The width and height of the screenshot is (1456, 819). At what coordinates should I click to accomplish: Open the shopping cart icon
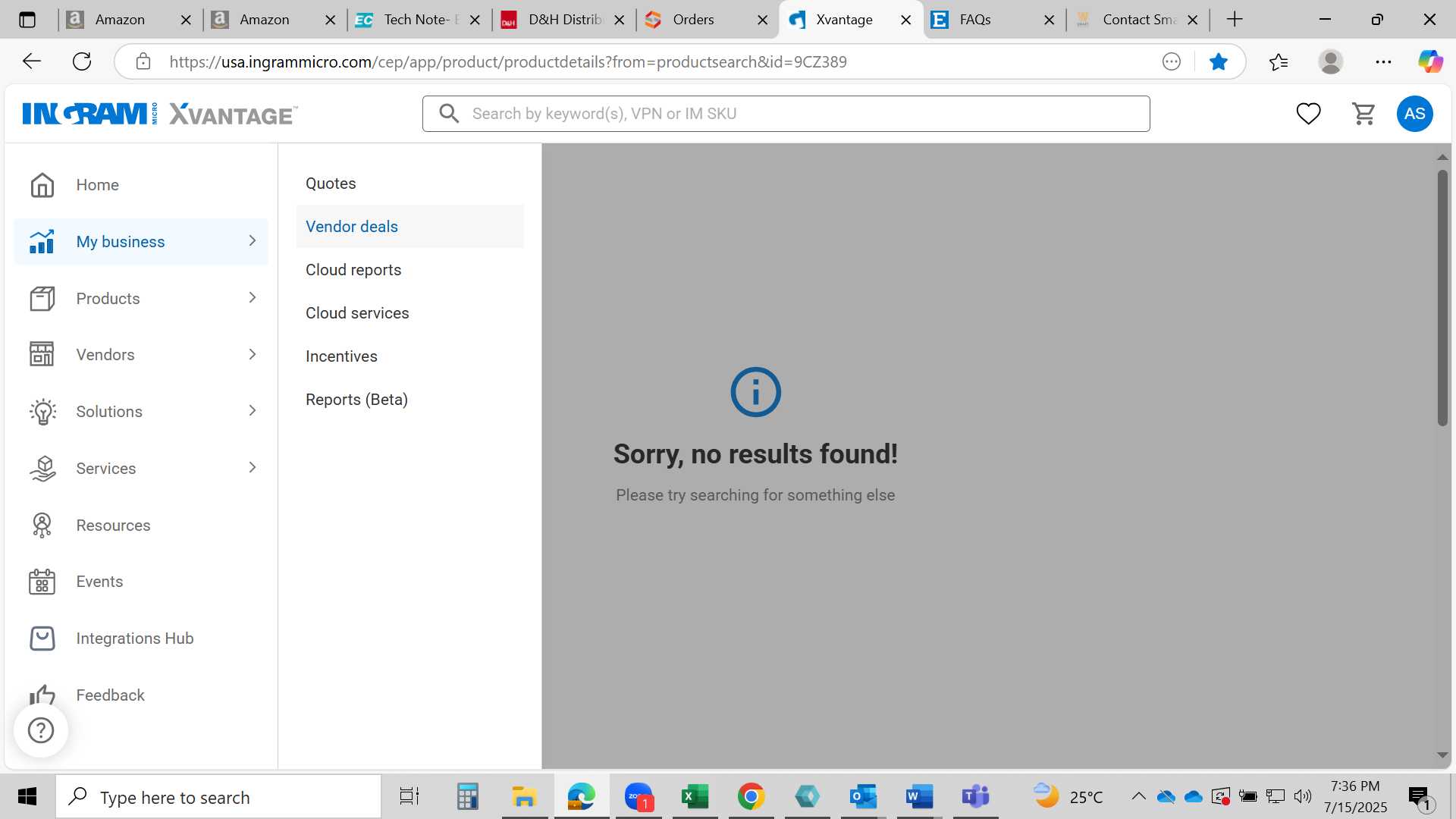1363,114
